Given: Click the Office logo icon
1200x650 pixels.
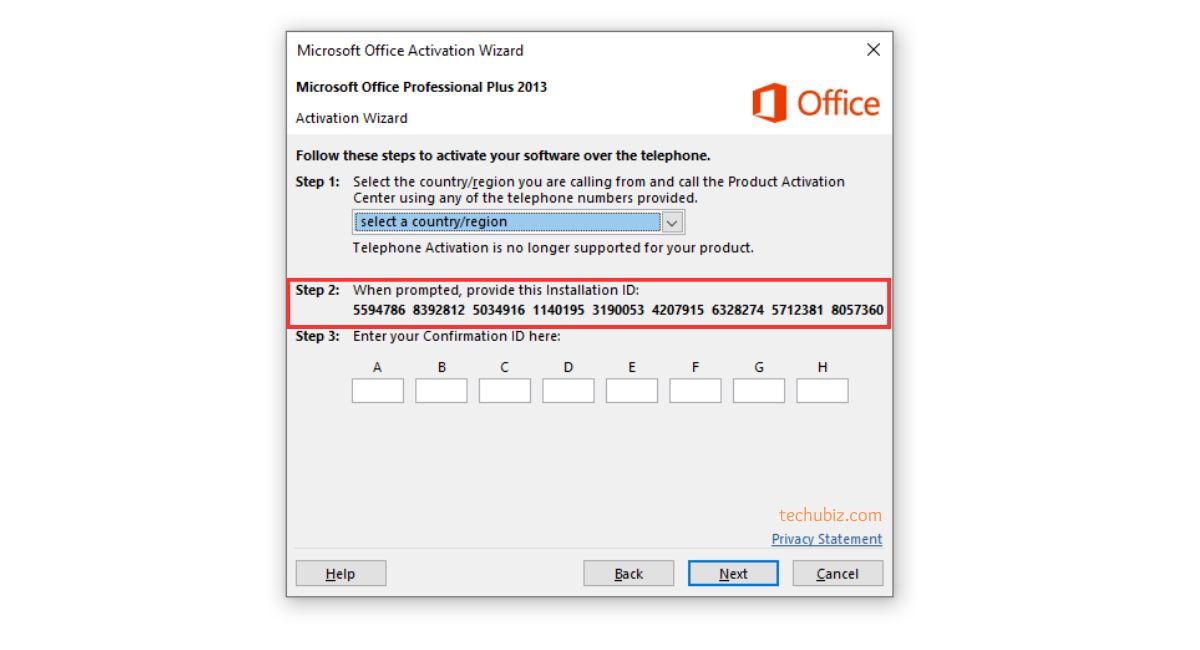Looking at the screenshot, I should click(x=769, y=104).
